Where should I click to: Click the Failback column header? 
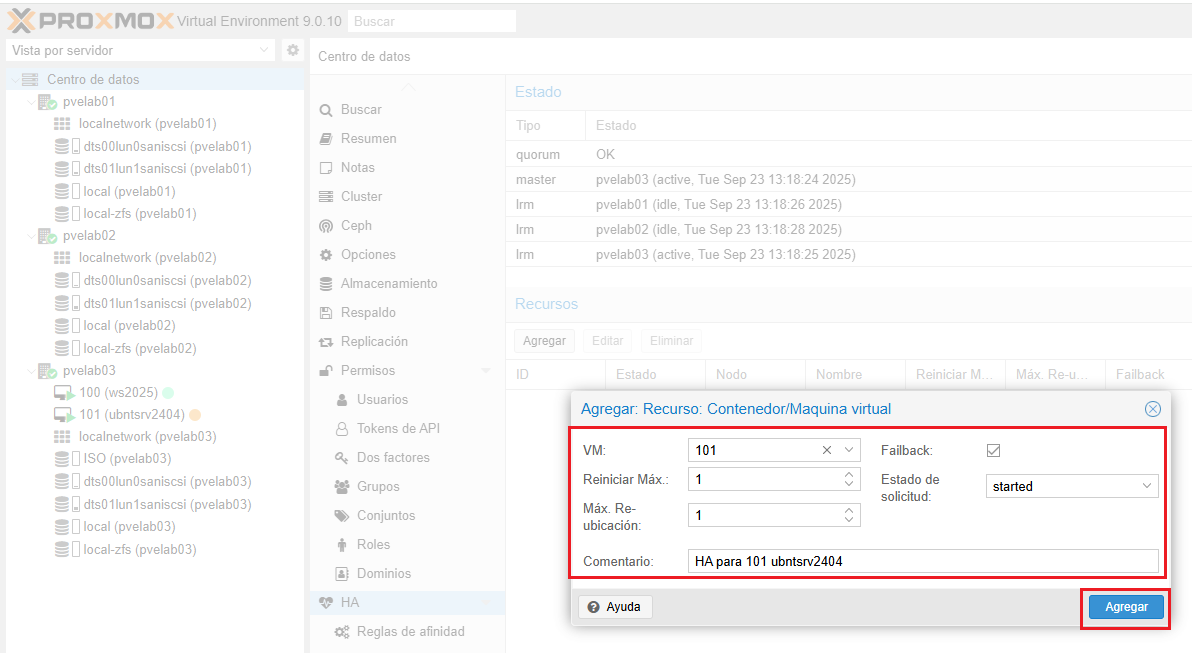(x=1148, y=374)
